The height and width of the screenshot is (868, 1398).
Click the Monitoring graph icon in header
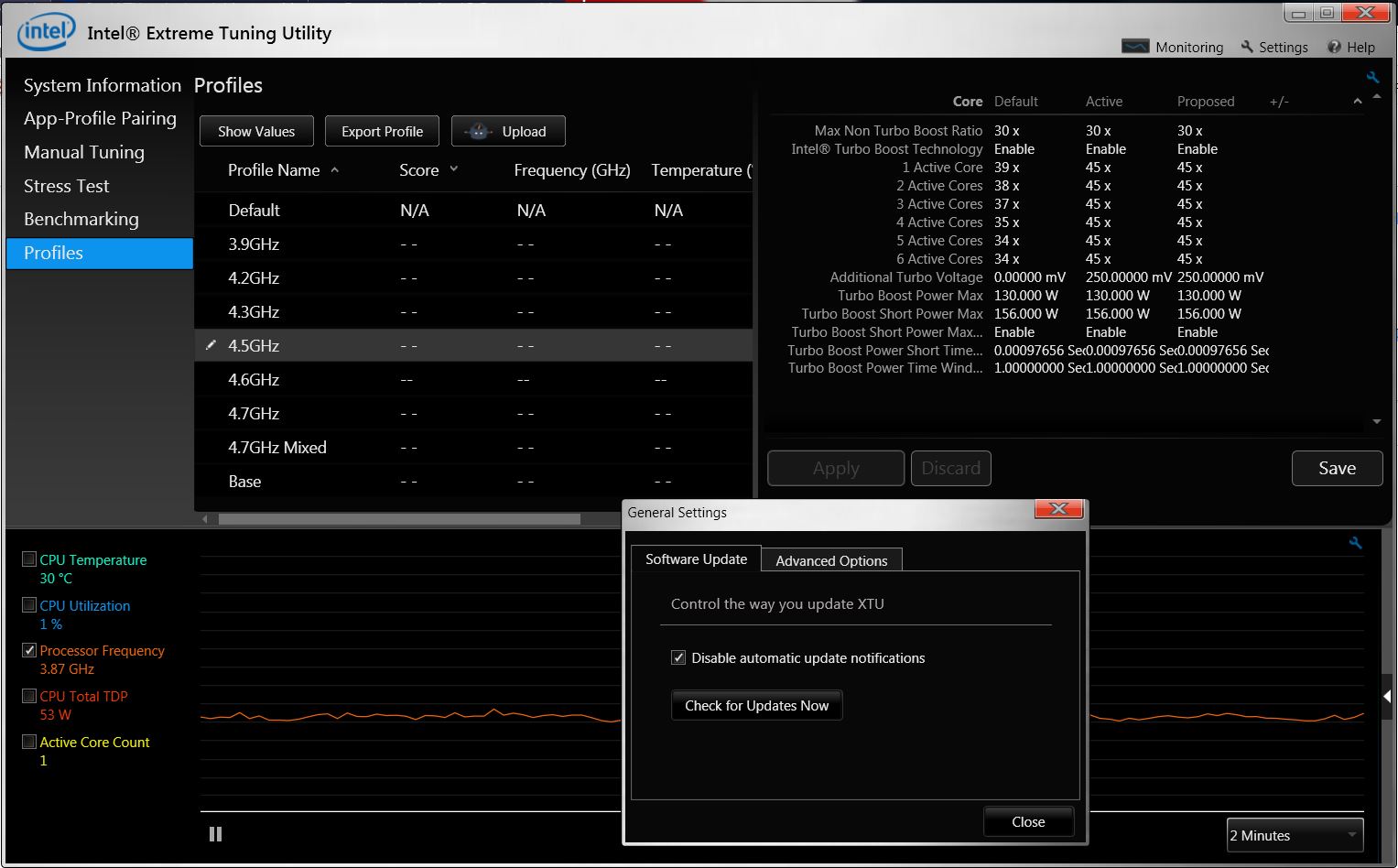point(1135,47)
